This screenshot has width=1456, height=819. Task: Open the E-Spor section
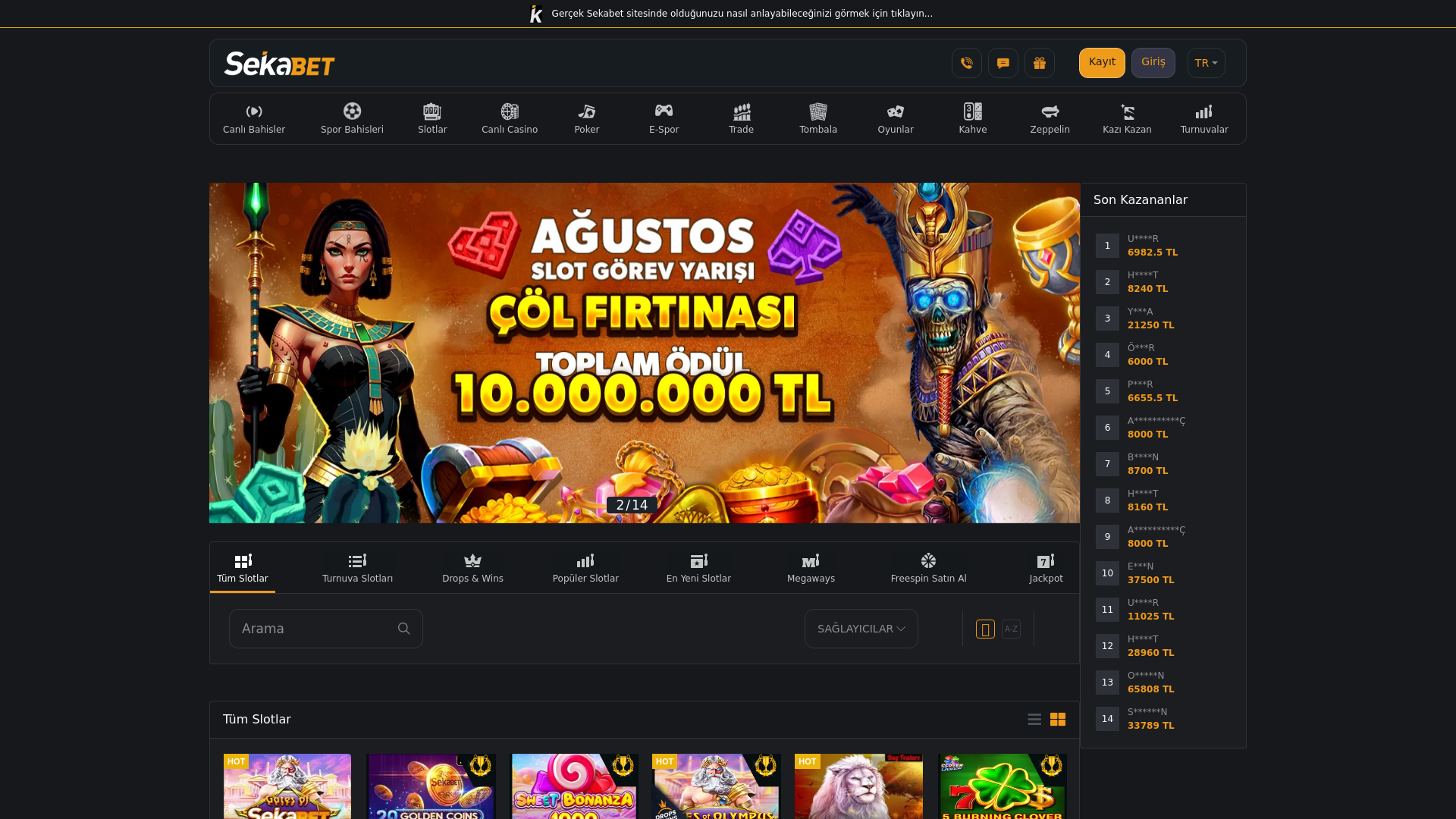tap(664, 119)
